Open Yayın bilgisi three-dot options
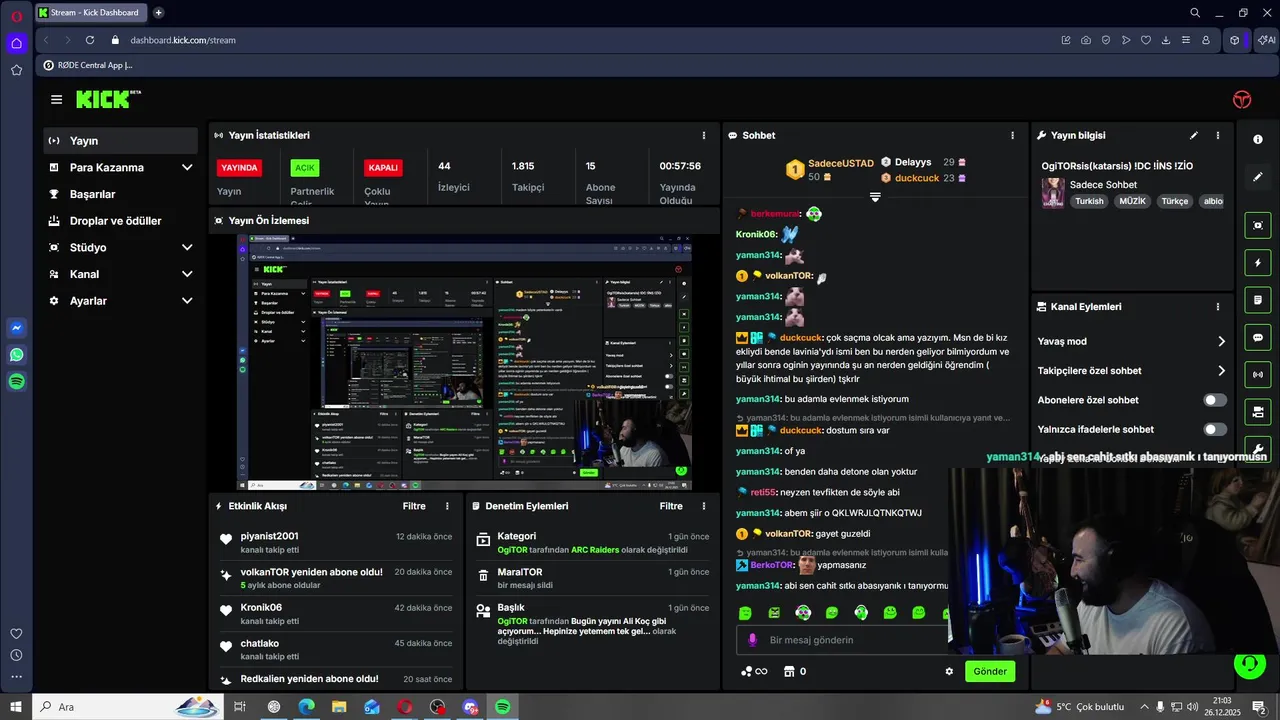The width and height of the screenshot is (1280, 720). [1217, 135]
